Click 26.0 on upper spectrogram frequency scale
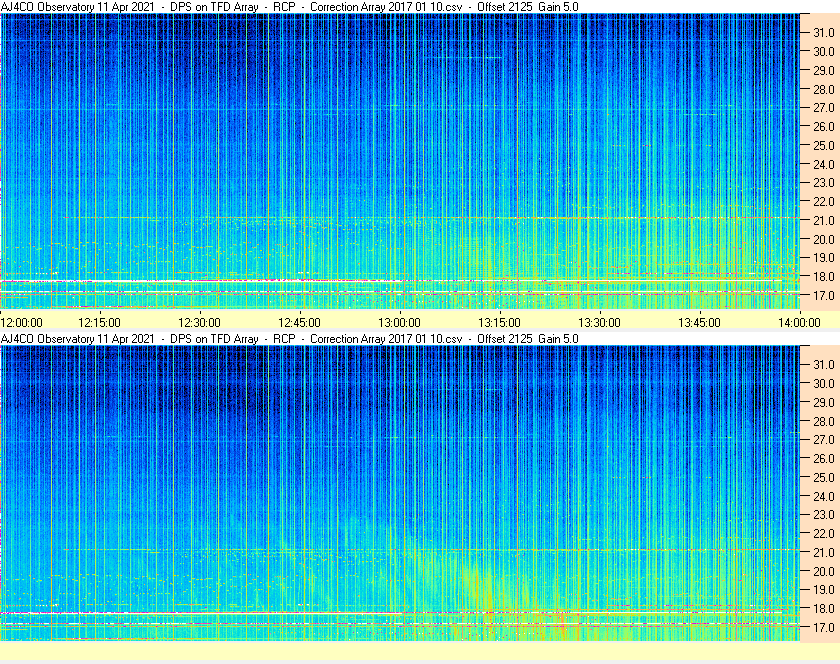840x664 pixels. (824, 126)
